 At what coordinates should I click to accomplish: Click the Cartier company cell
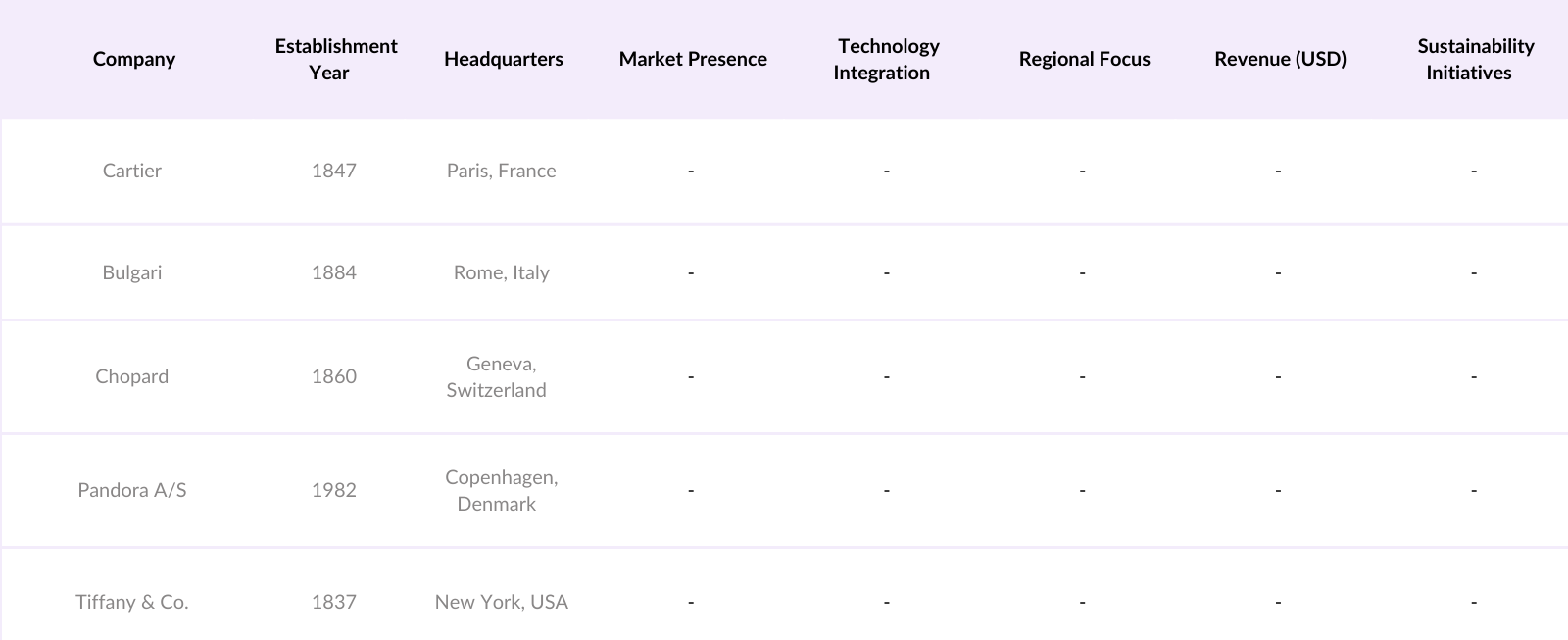[x=132, y=171]
